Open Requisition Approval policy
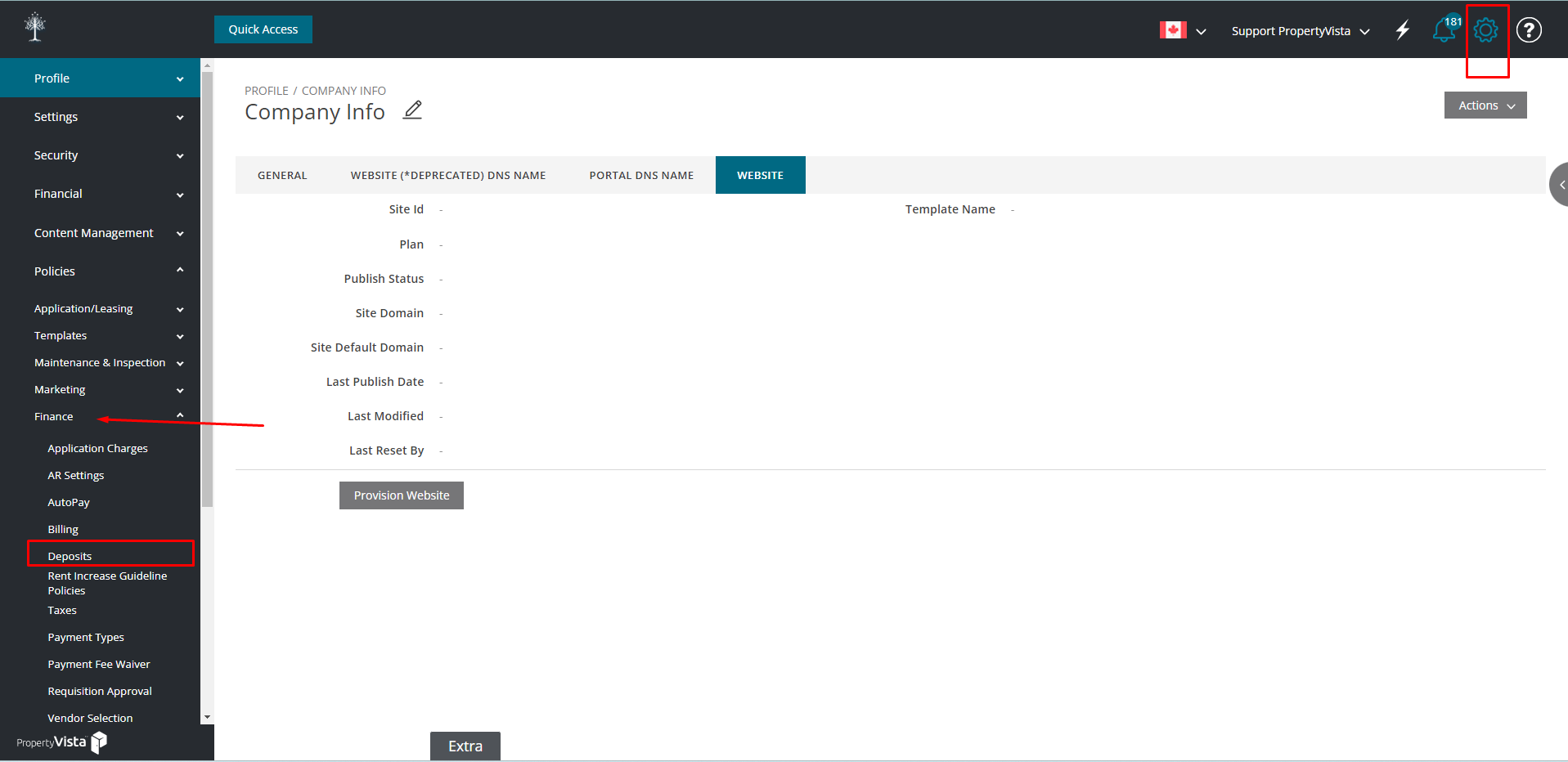 (x=100, y=692)
